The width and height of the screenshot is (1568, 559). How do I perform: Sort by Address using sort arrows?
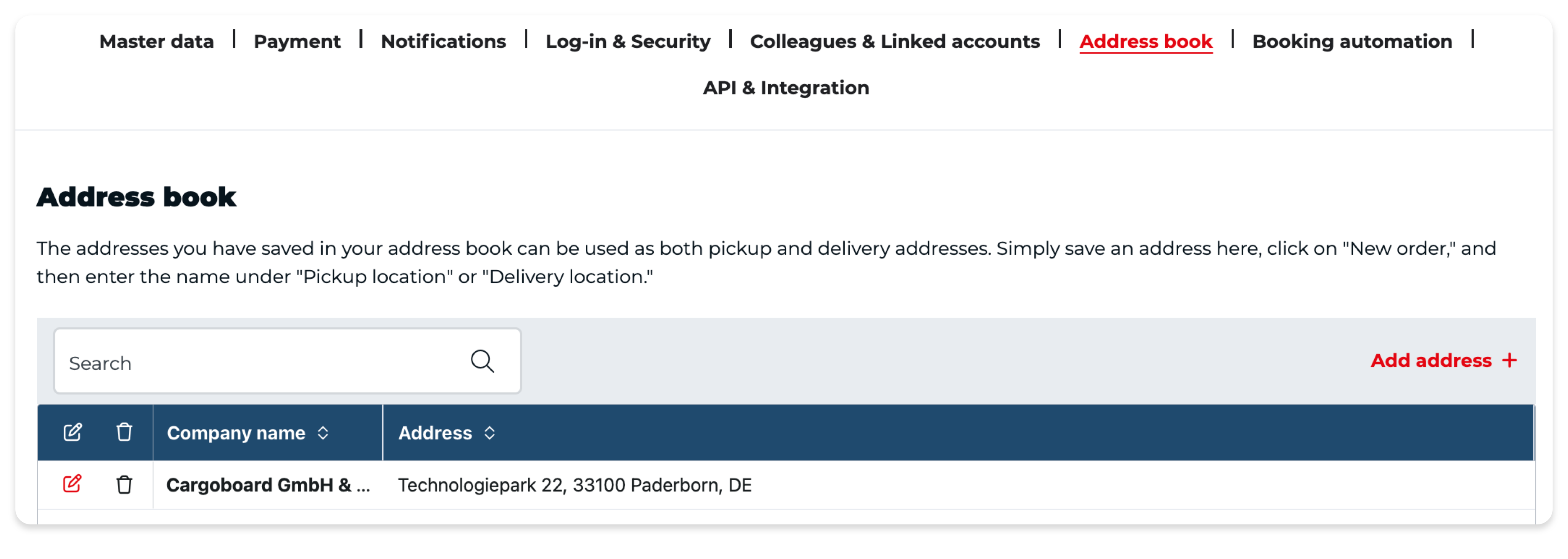tap(489, 433)
